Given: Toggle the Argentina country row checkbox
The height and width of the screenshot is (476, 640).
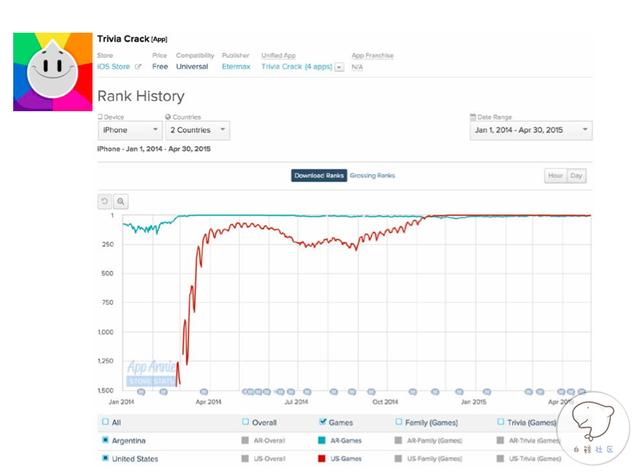Looking at the screenshot, I should point(105,440).
